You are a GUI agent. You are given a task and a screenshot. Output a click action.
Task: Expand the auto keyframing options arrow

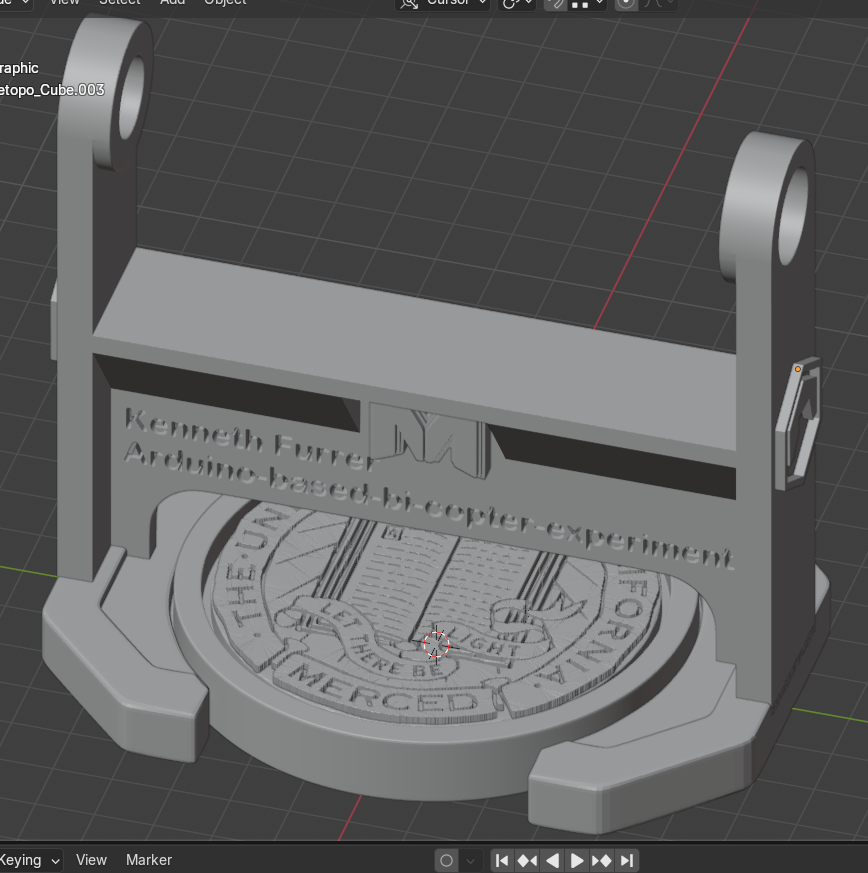470,861
